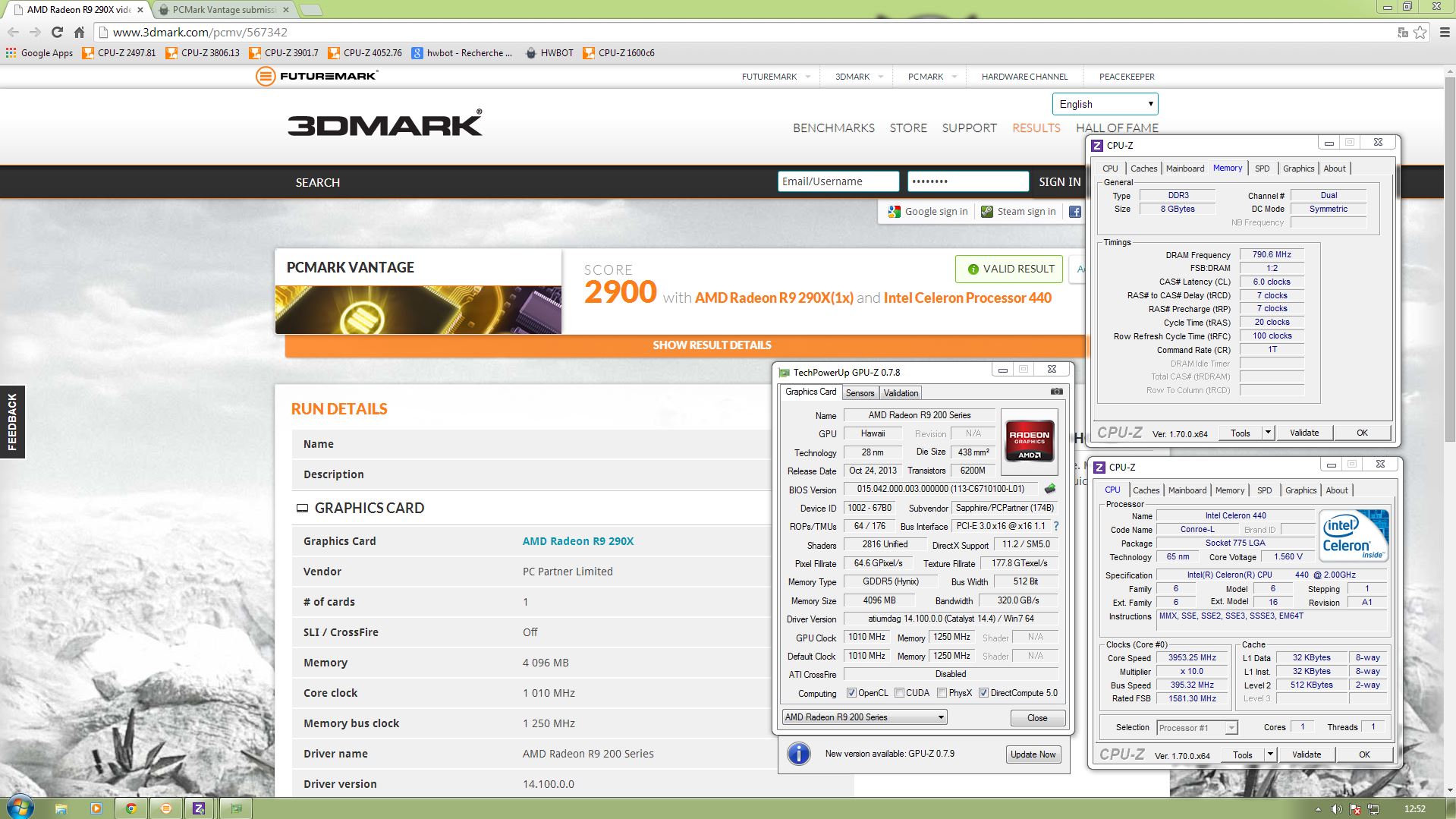
Task: Open HWBOT bookmark
Action: (x=549, y=53)
